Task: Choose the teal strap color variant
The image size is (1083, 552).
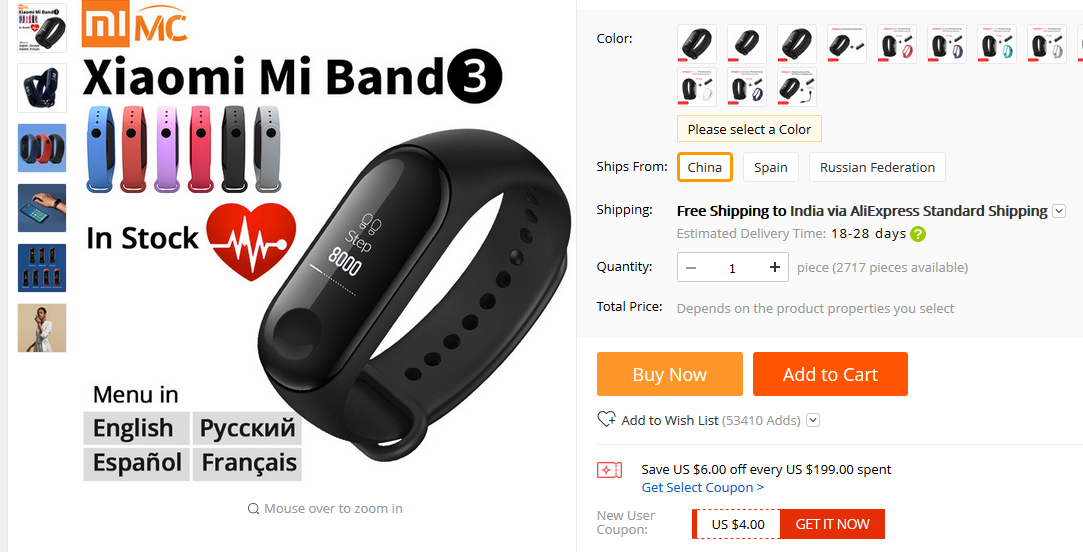Action: [997, 44]
